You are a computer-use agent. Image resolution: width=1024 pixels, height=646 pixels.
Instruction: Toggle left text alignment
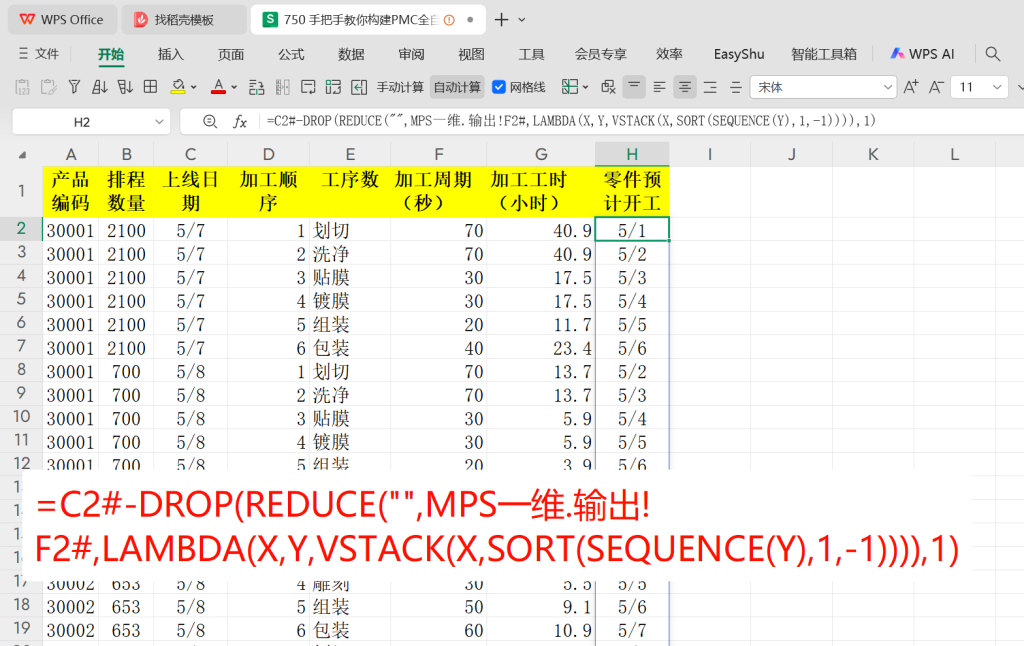pos(659,87)
